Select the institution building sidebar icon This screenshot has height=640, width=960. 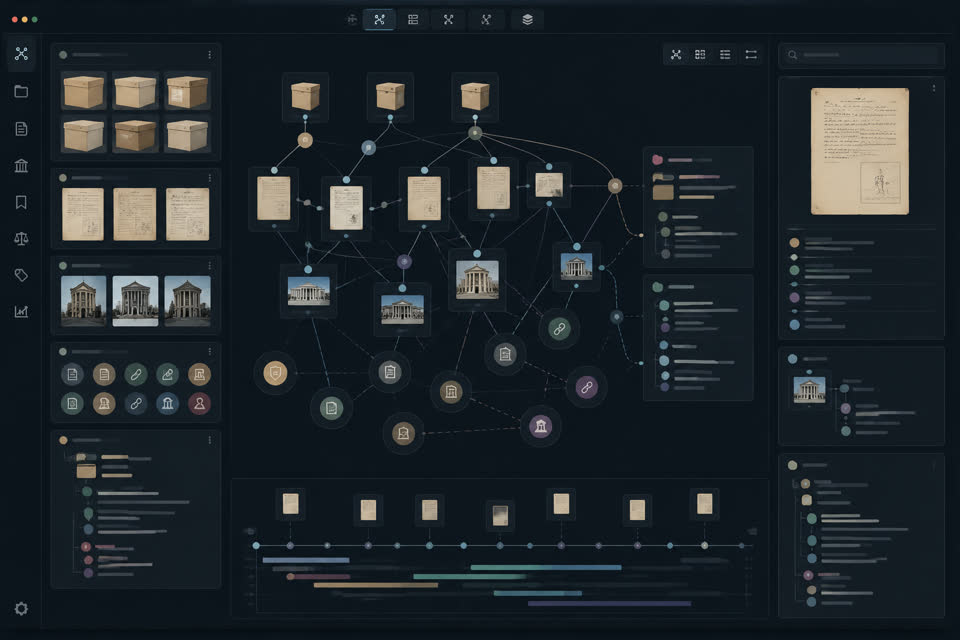click(x=21, y=165)
